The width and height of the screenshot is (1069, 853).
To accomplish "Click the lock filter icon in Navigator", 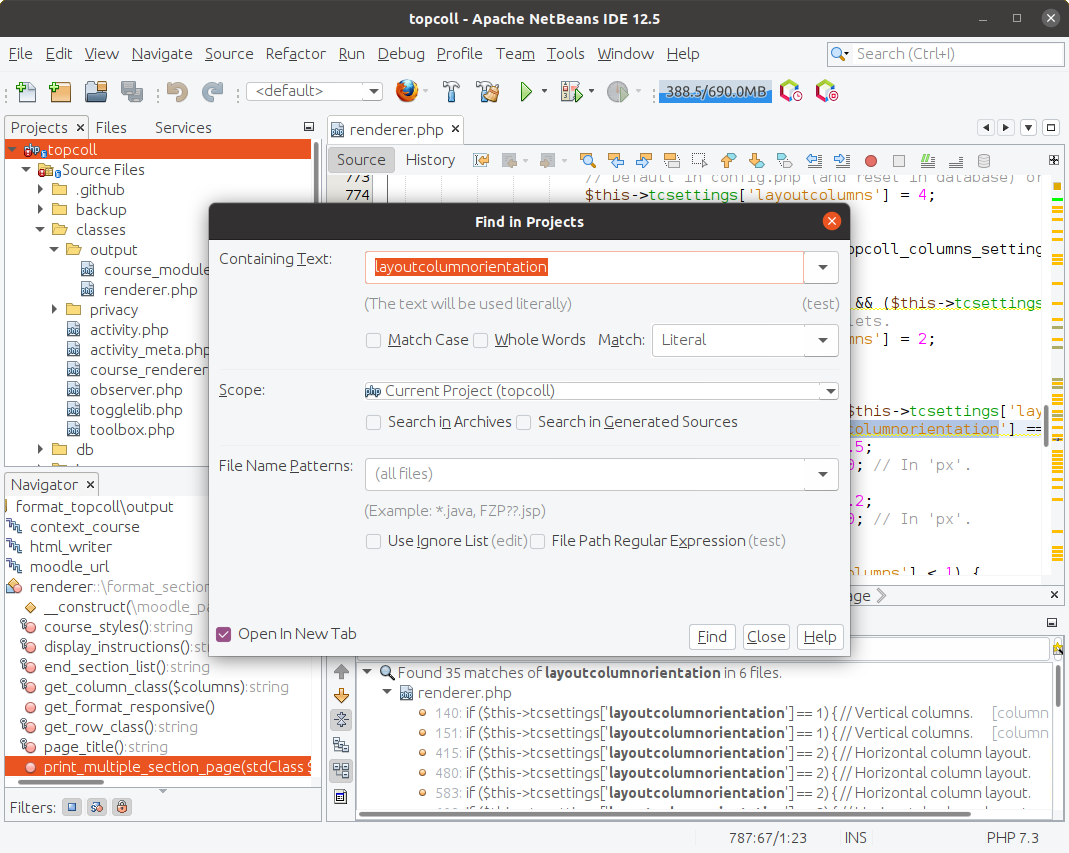I will 121,807.
